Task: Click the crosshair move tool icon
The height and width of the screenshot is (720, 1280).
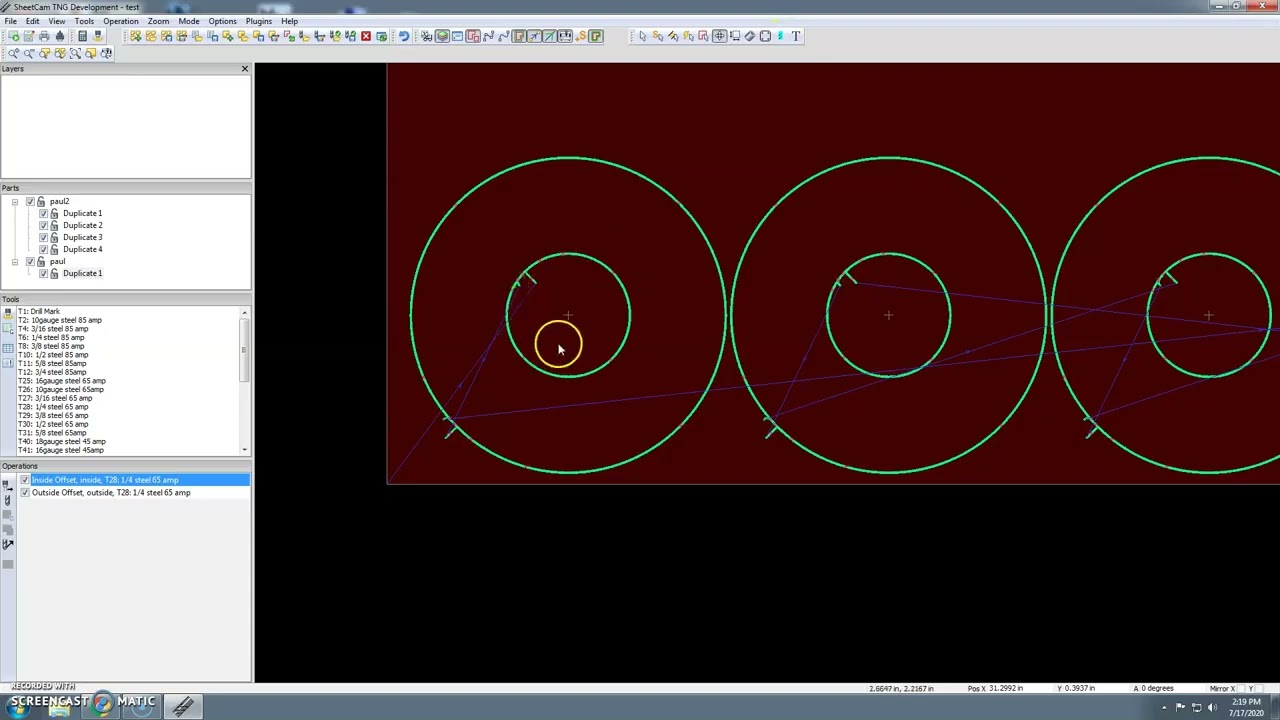Action: click(x=719, y=36)
